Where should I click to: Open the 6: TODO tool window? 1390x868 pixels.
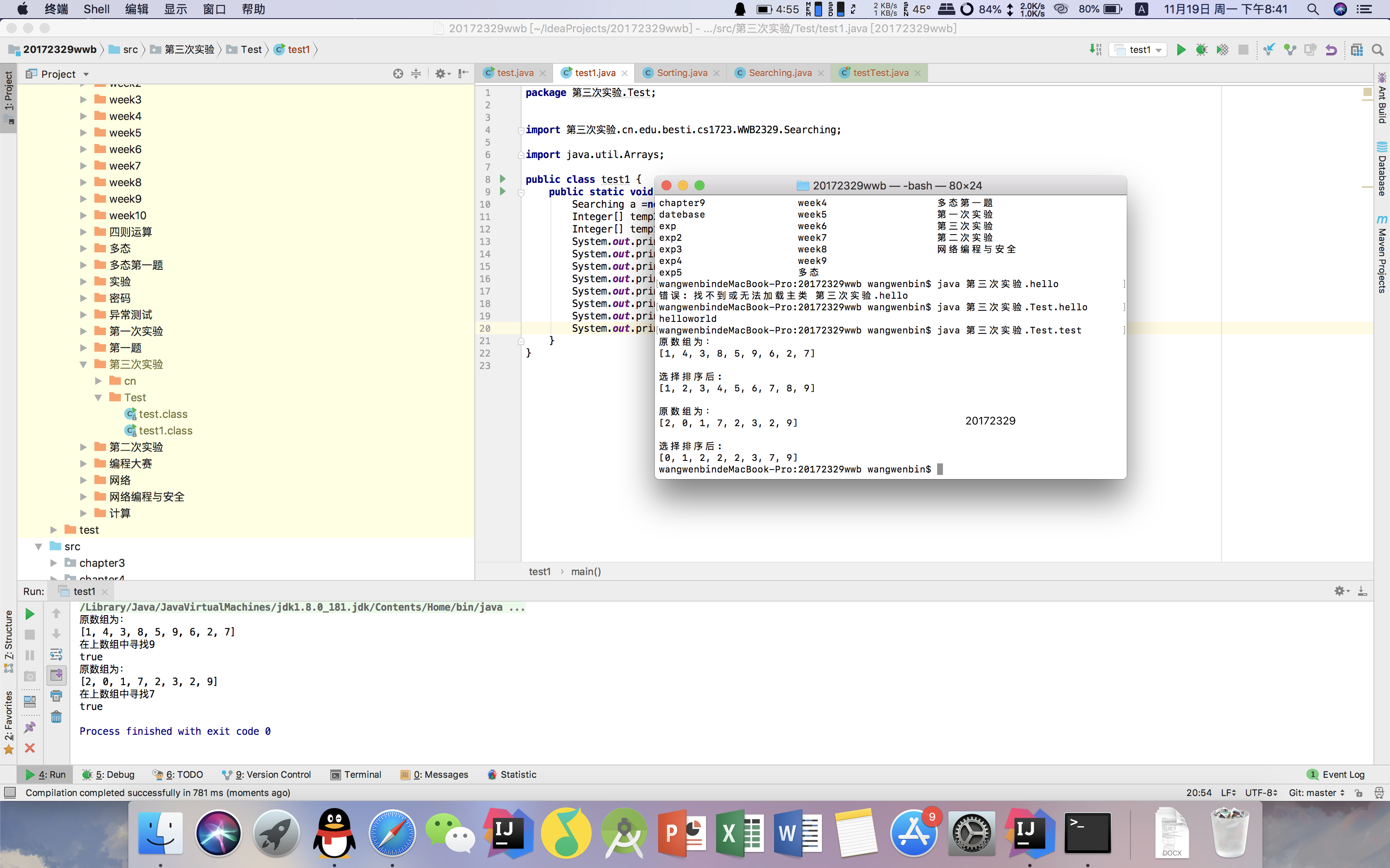[178, 774]
